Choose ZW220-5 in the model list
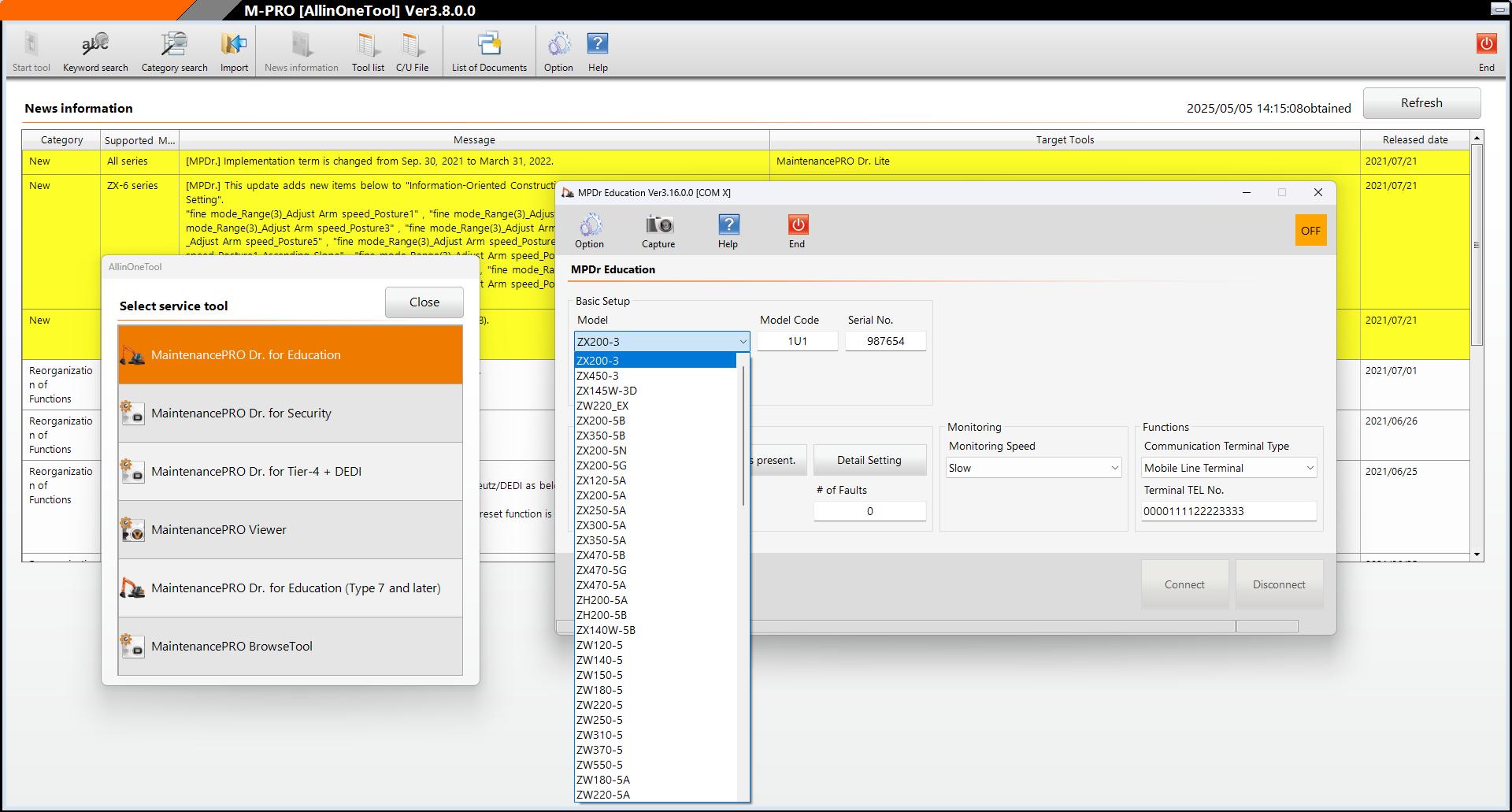 pyautogui.click(x=599, y=705)
